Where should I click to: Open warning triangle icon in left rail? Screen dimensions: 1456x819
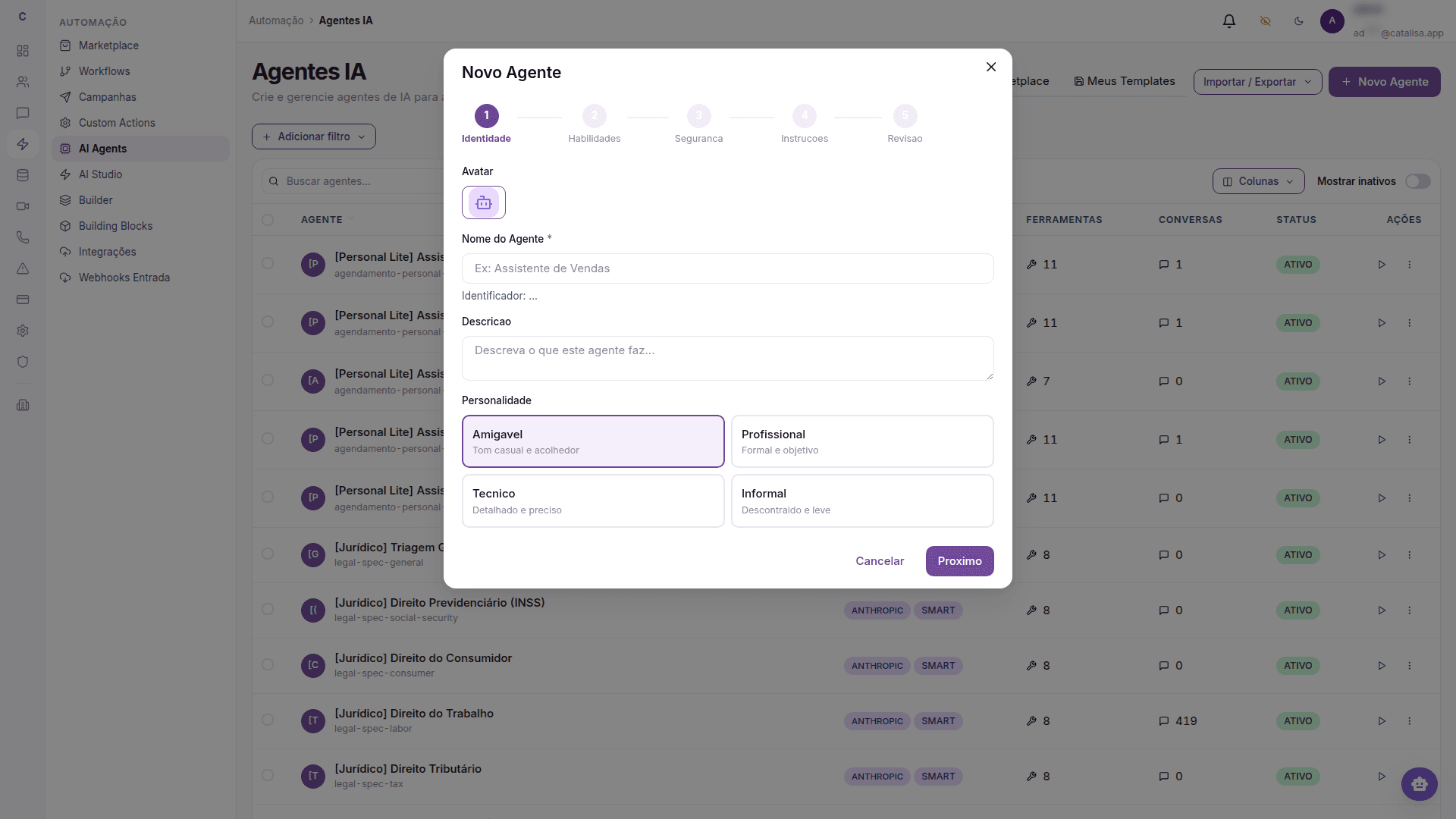pos(23,268)
